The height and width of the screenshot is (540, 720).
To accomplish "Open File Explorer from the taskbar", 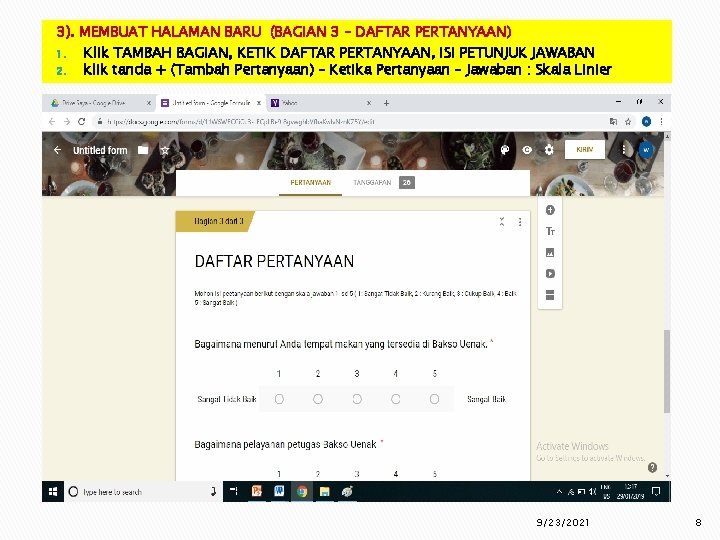I will tap(325, 492).
